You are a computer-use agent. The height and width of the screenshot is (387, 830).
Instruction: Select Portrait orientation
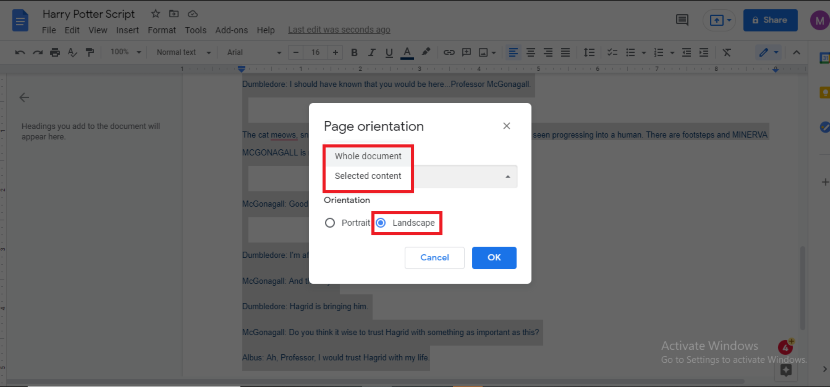click(330, 223)
